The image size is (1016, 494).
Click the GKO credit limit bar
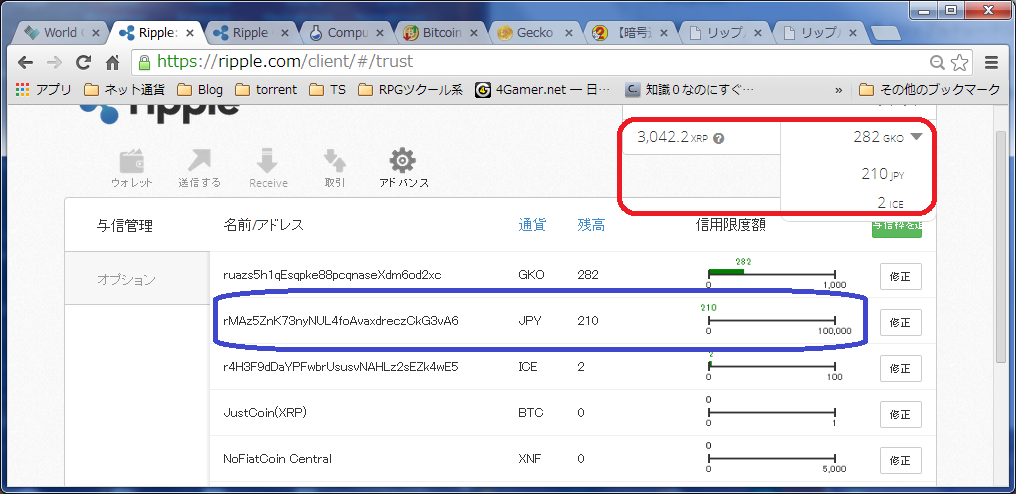click(772, 272)
